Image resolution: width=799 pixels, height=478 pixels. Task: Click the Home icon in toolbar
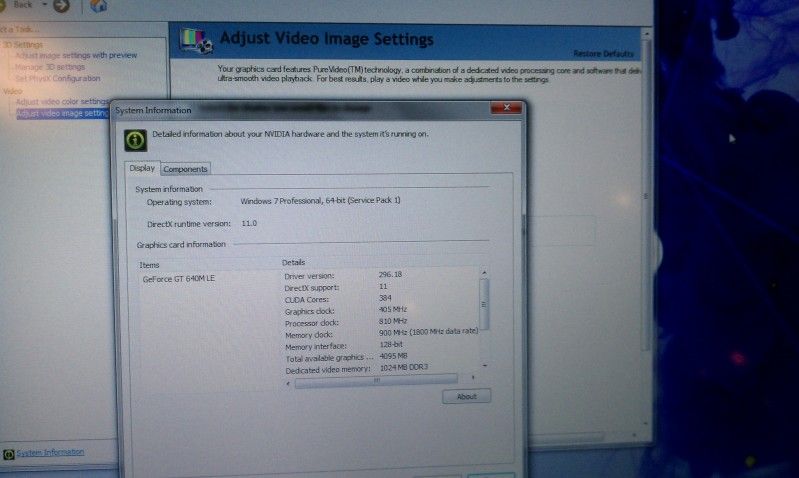pyautogui.click(x=98, y=6)
